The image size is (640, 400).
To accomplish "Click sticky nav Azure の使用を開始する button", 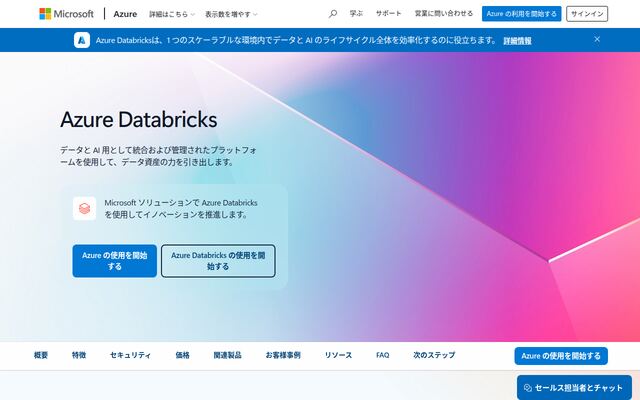I will coord(561,356).
